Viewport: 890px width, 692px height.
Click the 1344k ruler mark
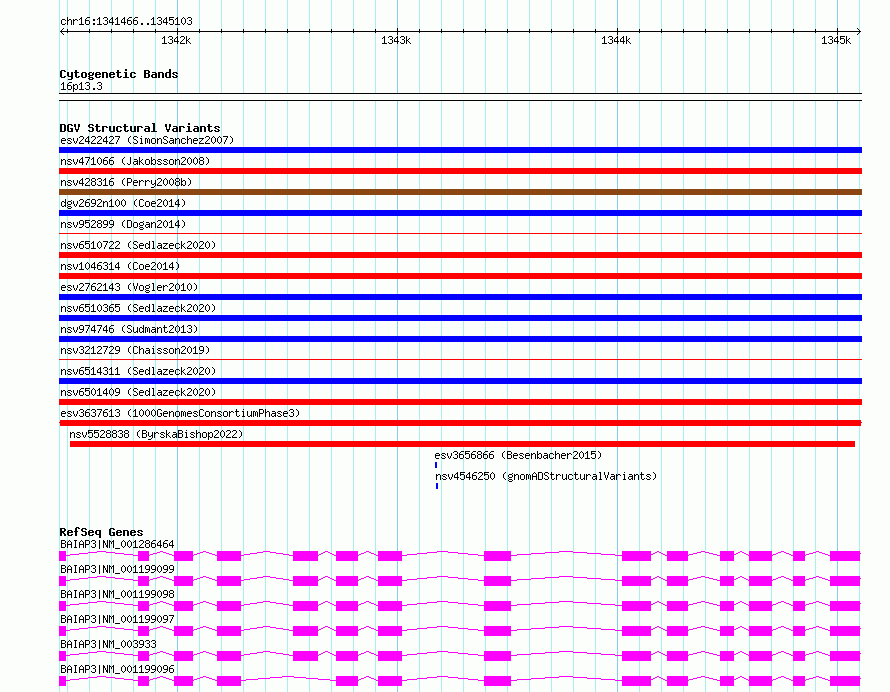tap(616, 40)
